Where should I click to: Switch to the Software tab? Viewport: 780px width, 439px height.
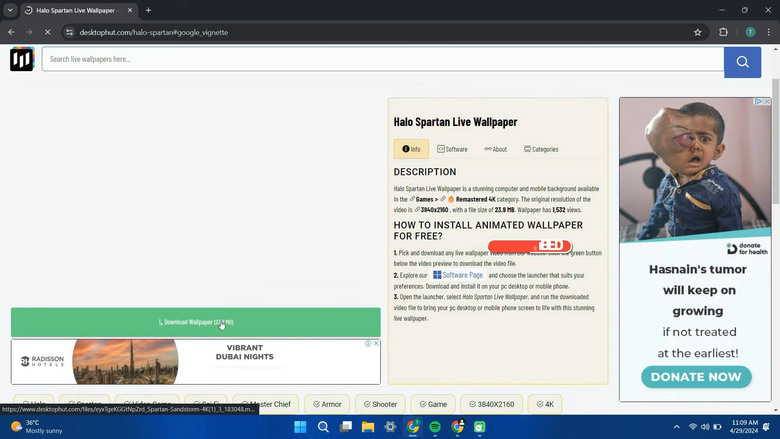(x=452, y=149)
